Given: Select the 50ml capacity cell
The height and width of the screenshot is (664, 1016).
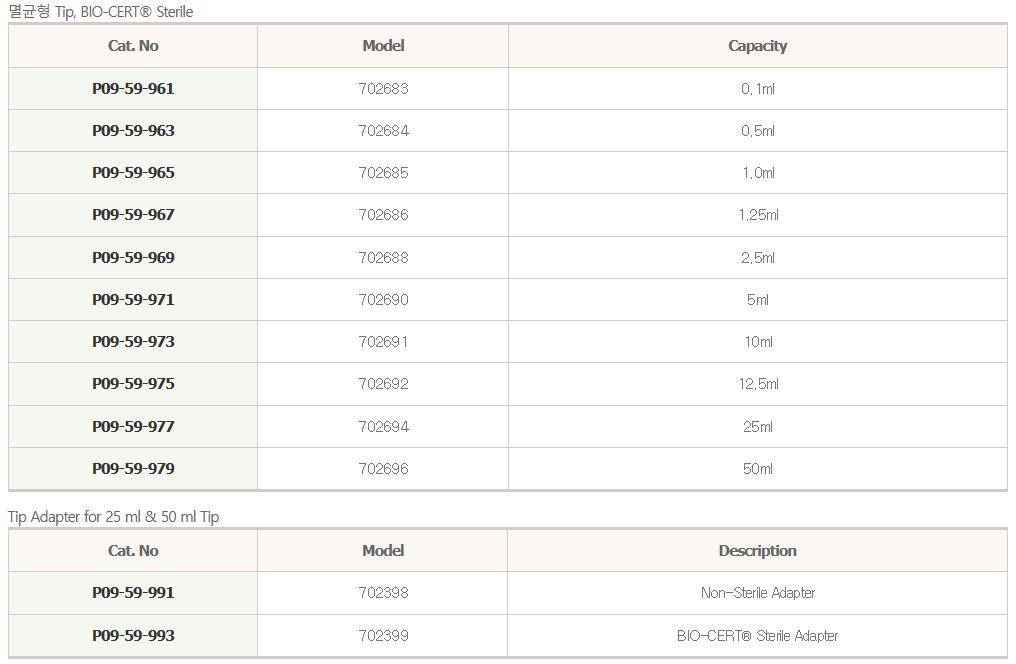Looking at the screenshot, I should [758, 469].
